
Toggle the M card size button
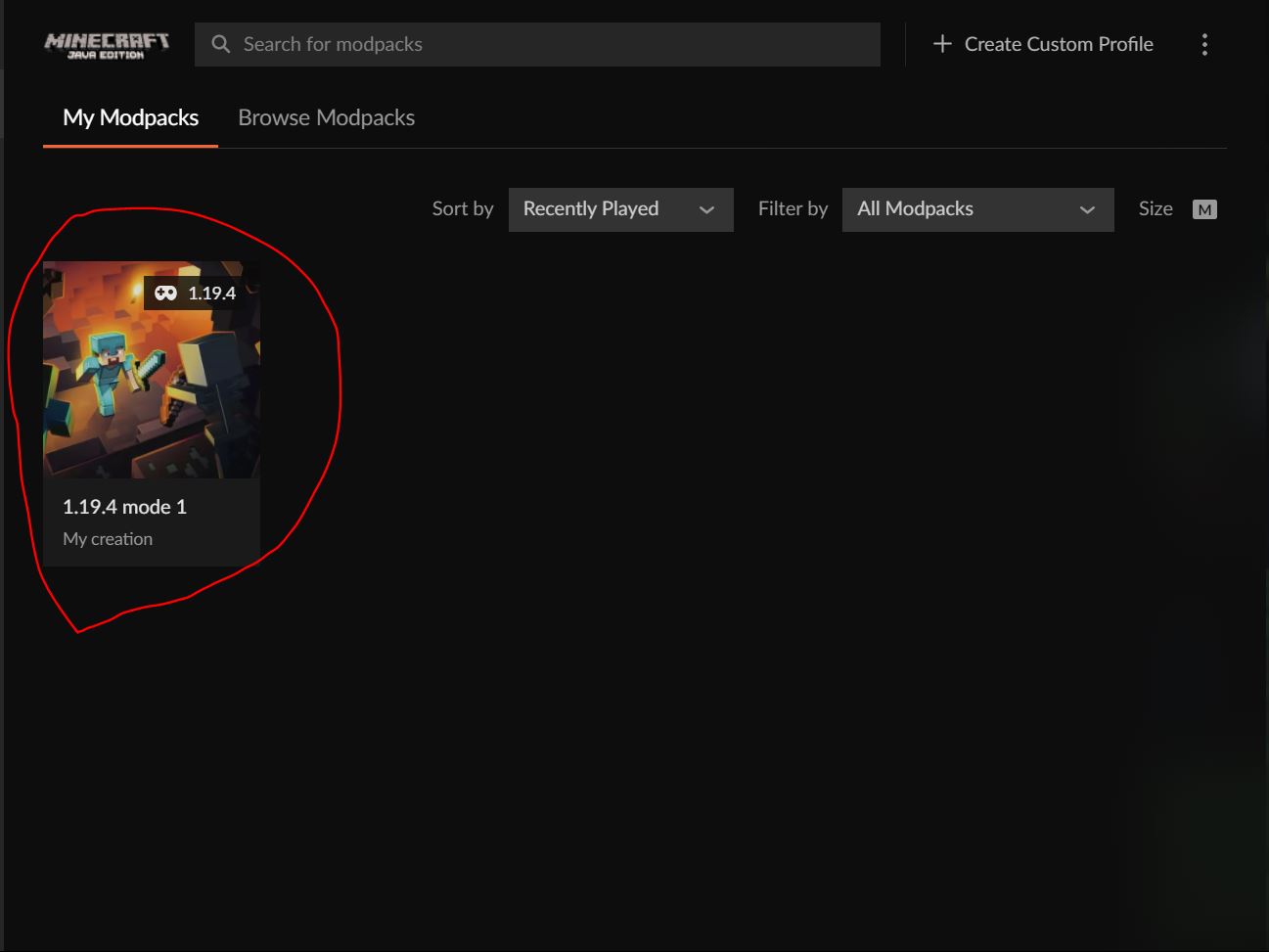click(1204, 209)
